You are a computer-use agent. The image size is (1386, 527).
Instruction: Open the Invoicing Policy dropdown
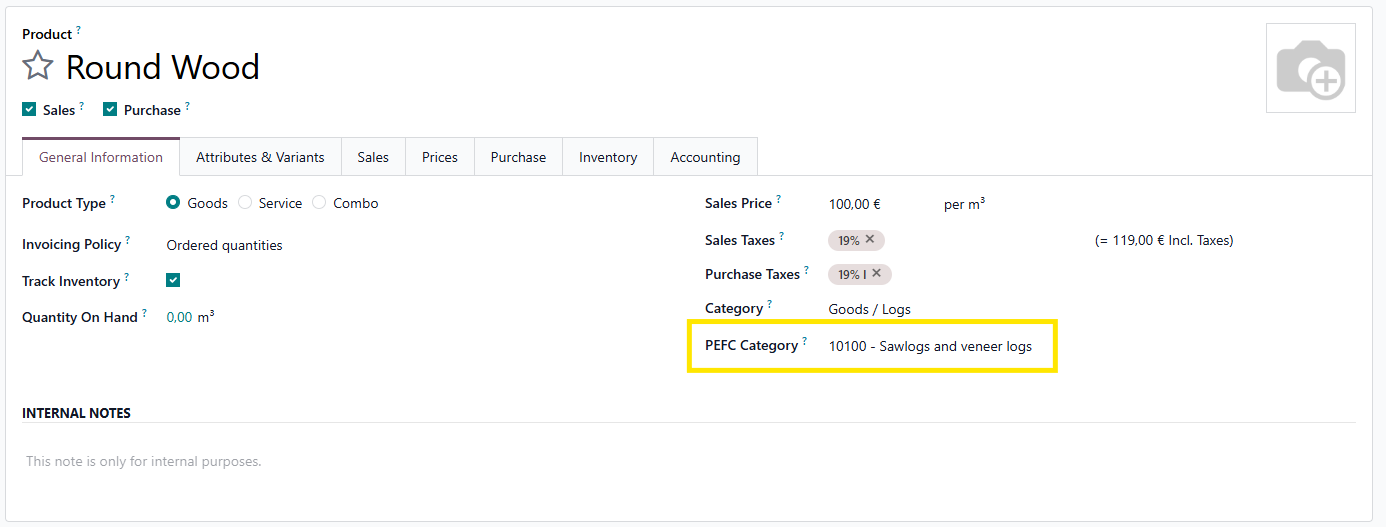225,245
